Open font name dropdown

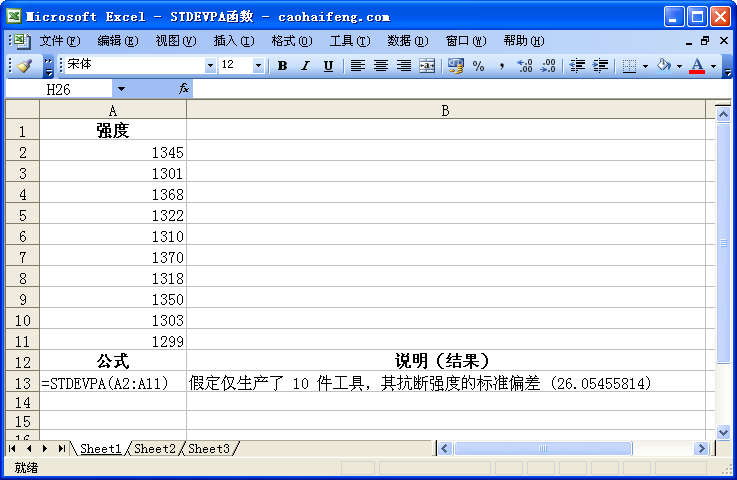[210, 66]
